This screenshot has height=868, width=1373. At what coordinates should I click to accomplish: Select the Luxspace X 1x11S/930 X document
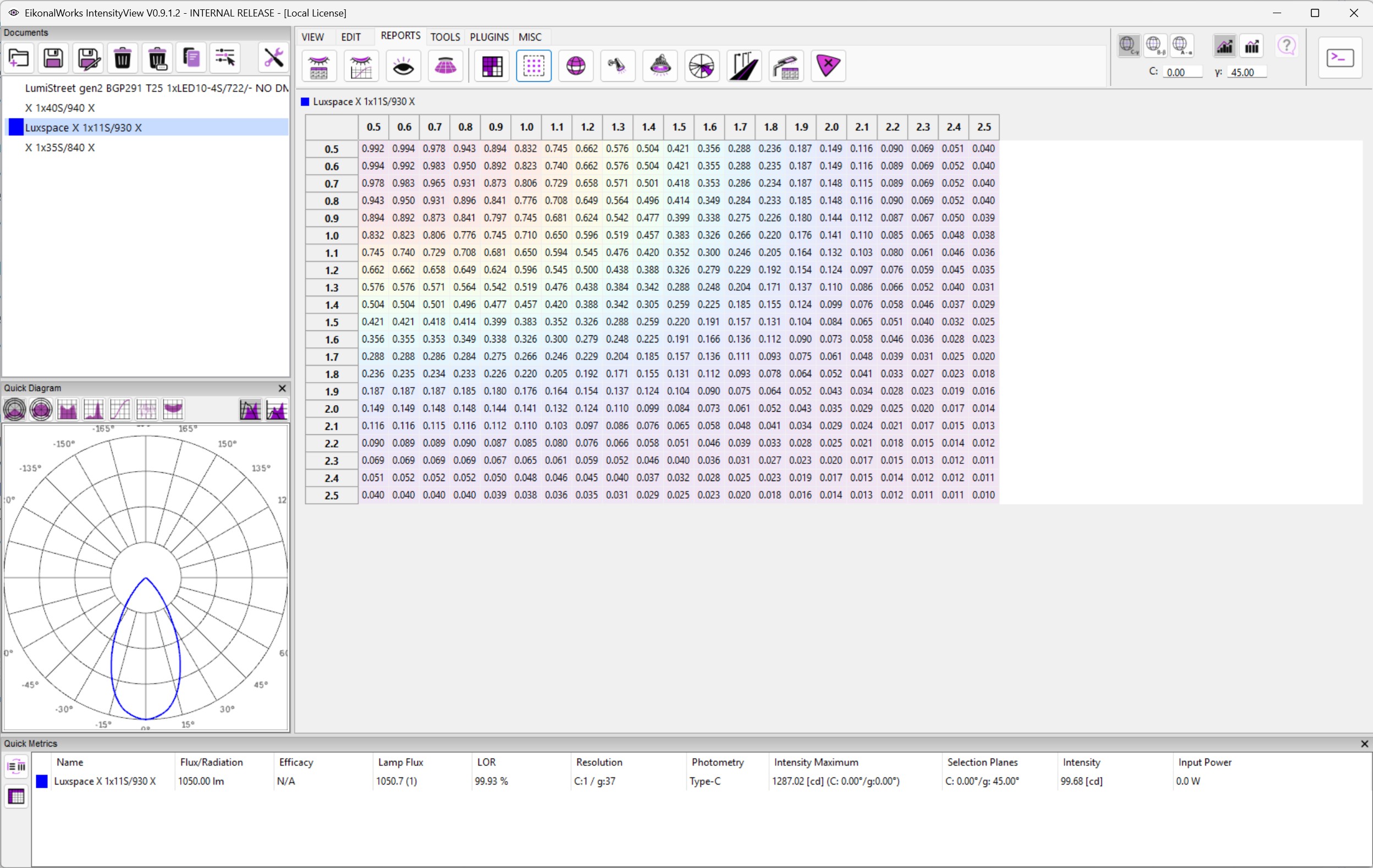[147, 128]
